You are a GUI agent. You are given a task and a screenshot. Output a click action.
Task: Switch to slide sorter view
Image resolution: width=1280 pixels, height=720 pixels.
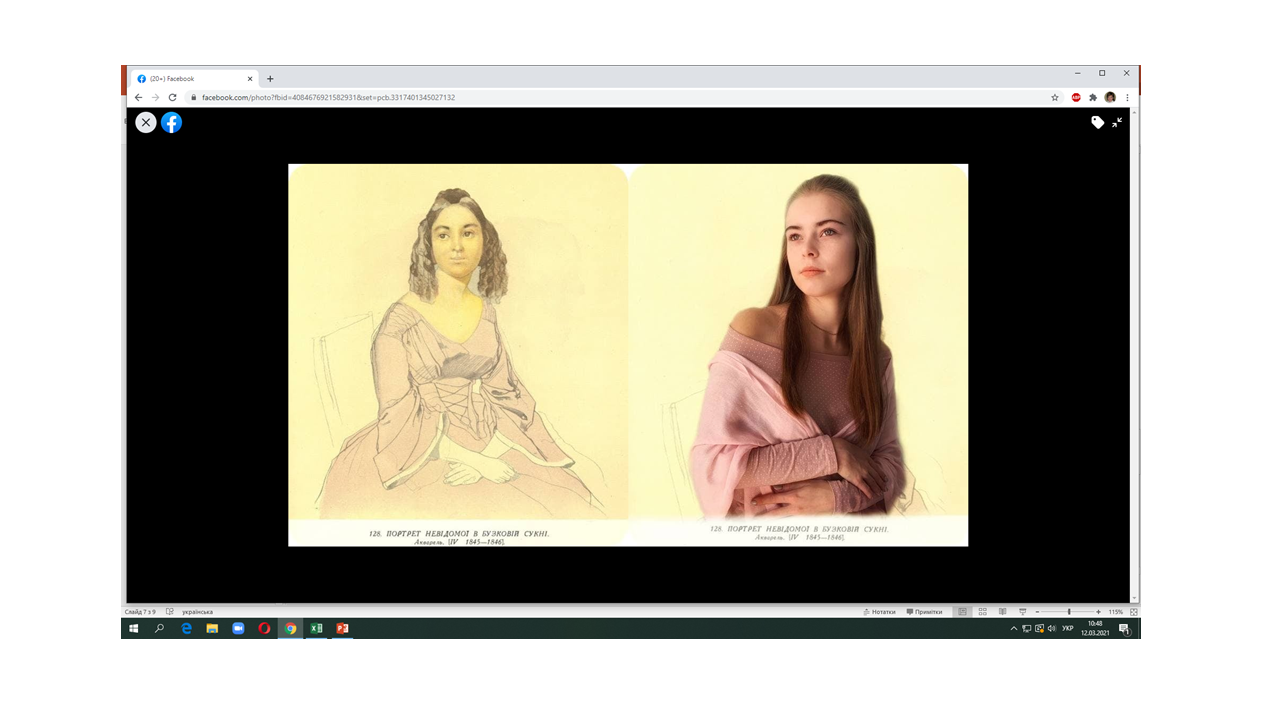(982, 612)
